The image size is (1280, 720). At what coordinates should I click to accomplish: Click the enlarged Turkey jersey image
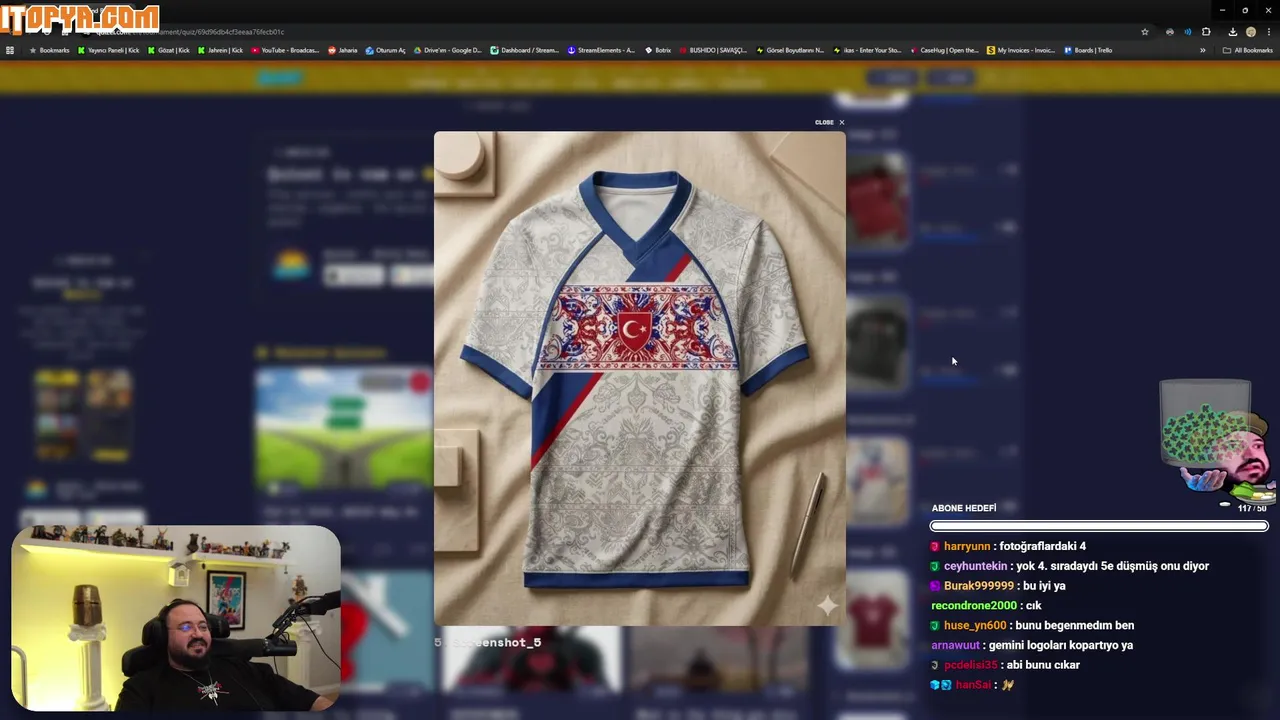(640, 378)
